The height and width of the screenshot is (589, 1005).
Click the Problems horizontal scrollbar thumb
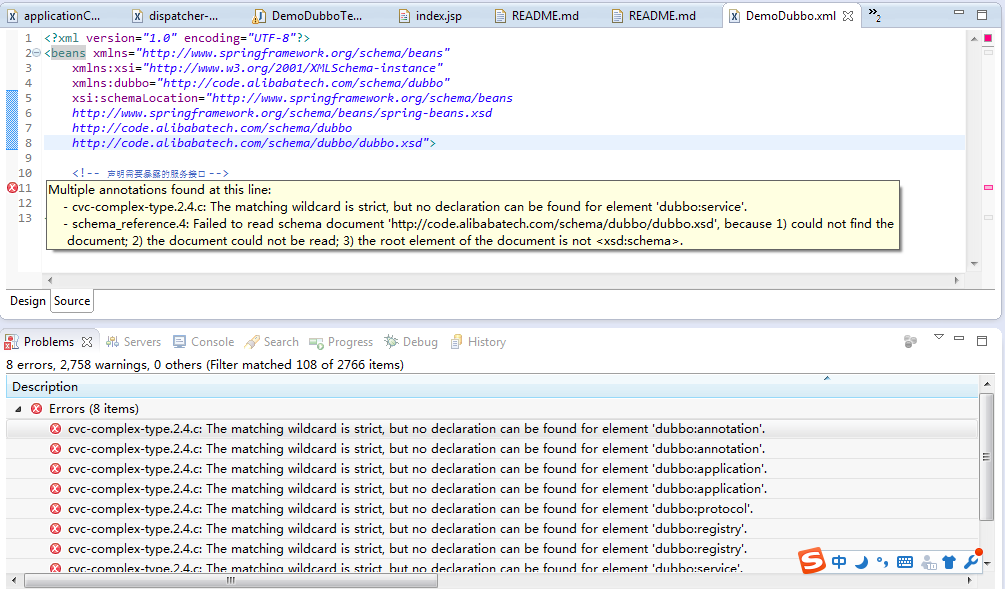click(231, 581)
